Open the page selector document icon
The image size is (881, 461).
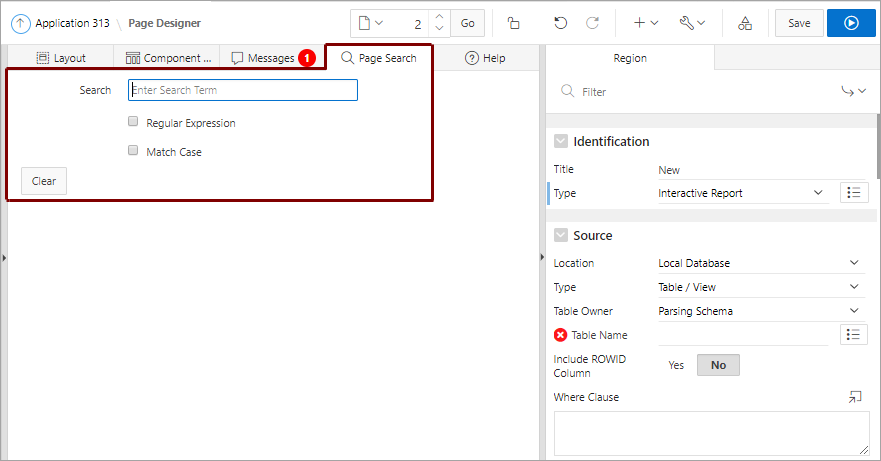[371, 23]
